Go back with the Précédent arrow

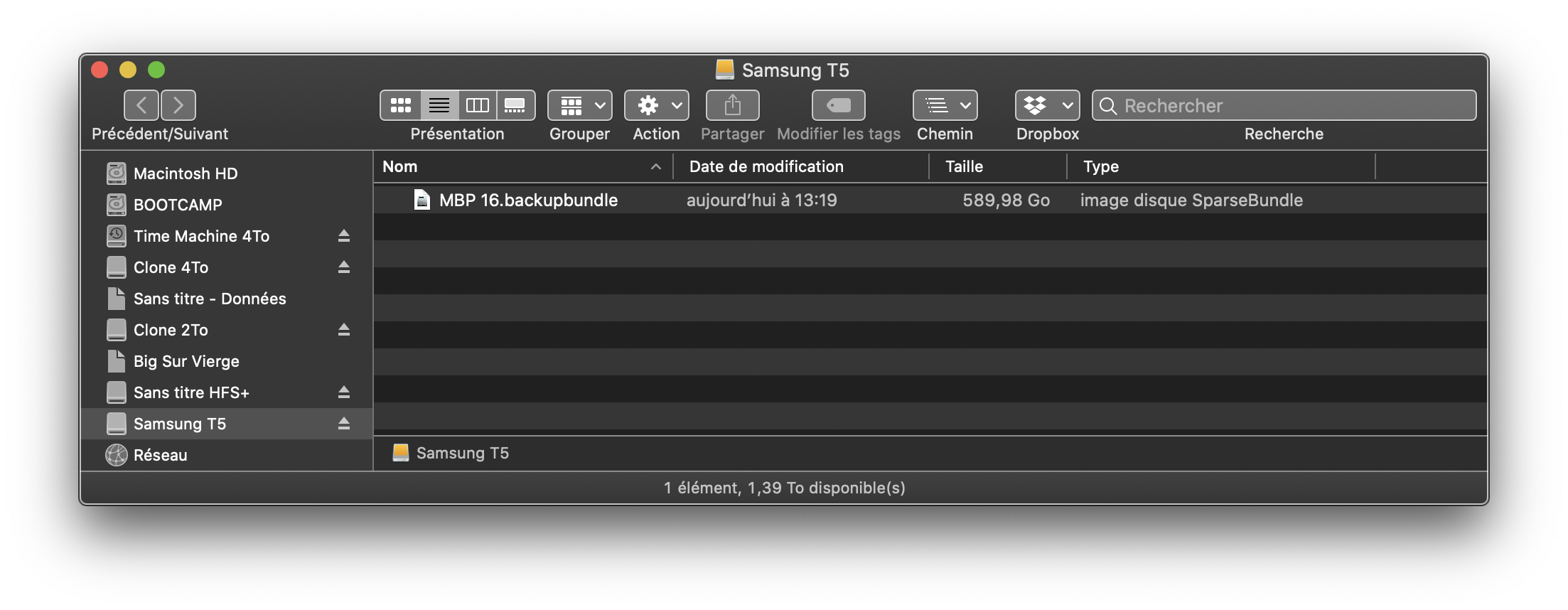[141, 105]
